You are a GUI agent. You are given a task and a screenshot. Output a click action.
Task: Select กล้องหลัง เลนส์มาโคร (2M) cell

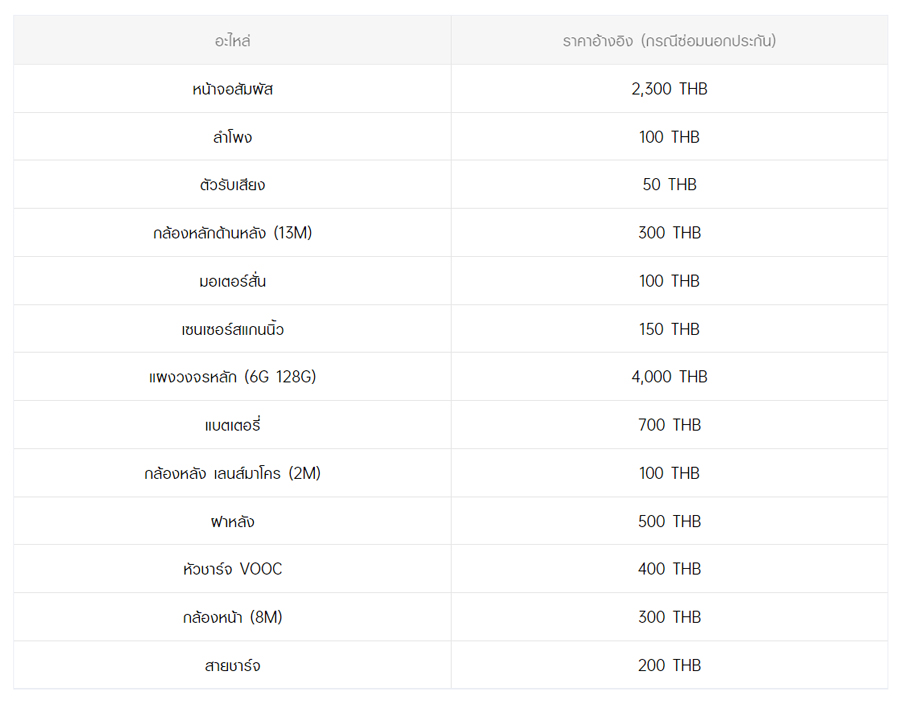click(232, 473)
